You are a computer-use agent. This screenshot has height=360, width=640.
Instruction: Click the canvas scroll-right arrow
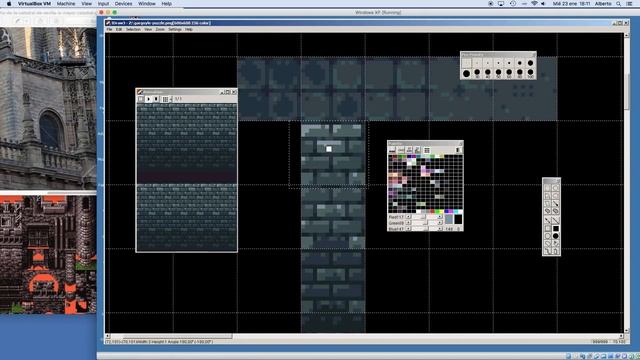[x=621, y=336]
